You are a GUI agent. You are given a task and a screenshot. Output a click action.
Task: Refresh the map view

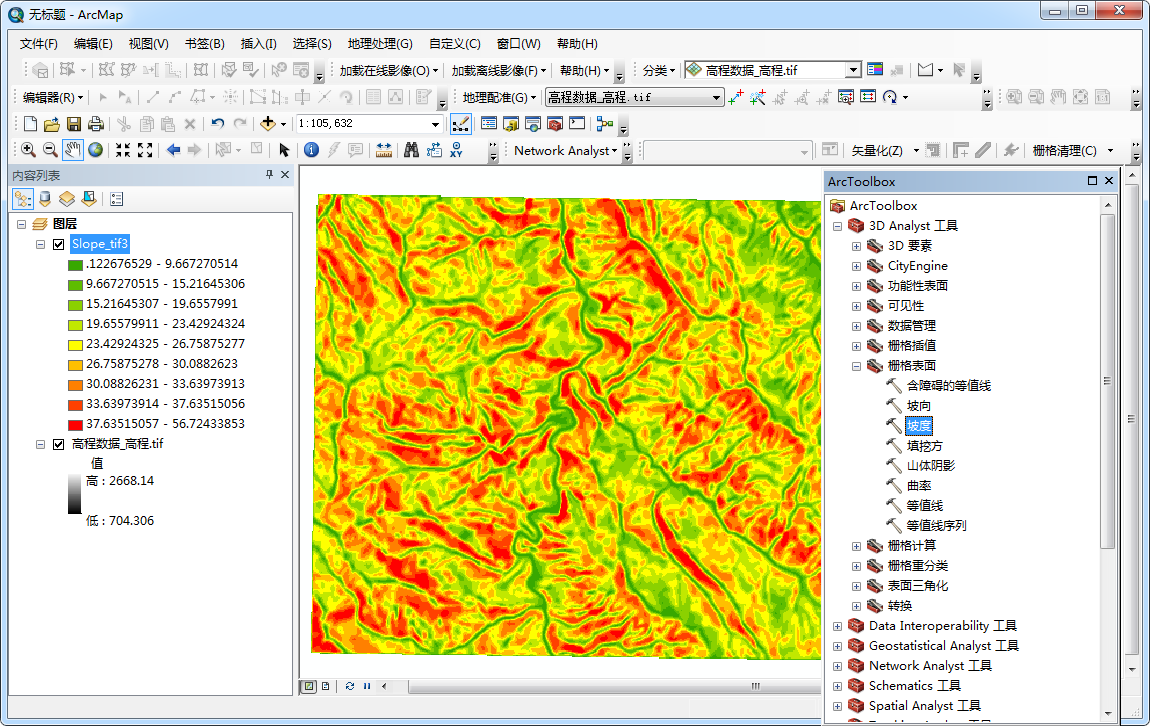coord(350,686)
